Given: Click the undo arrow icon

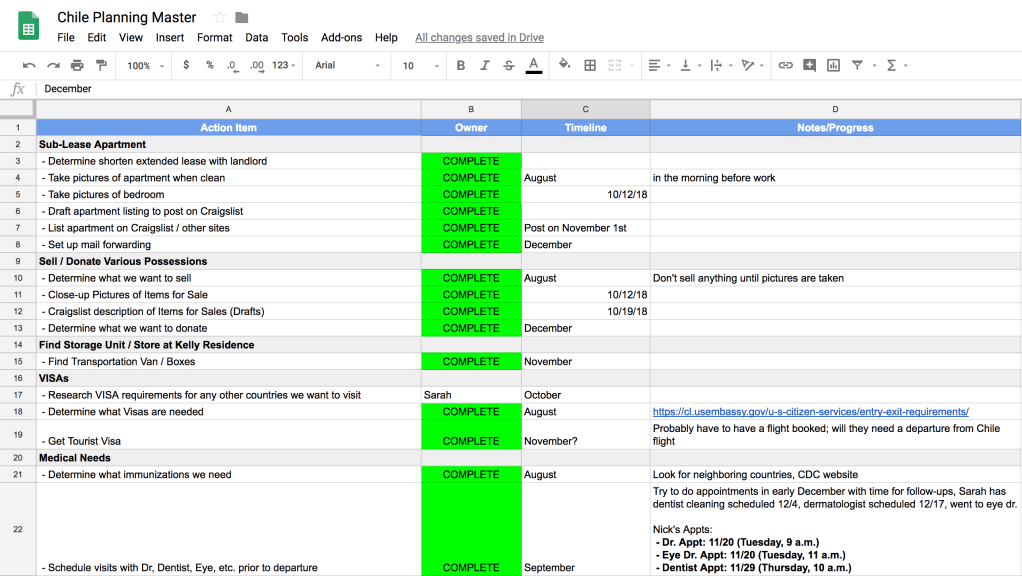Looking at the screenshot, I should pos(29,66).
